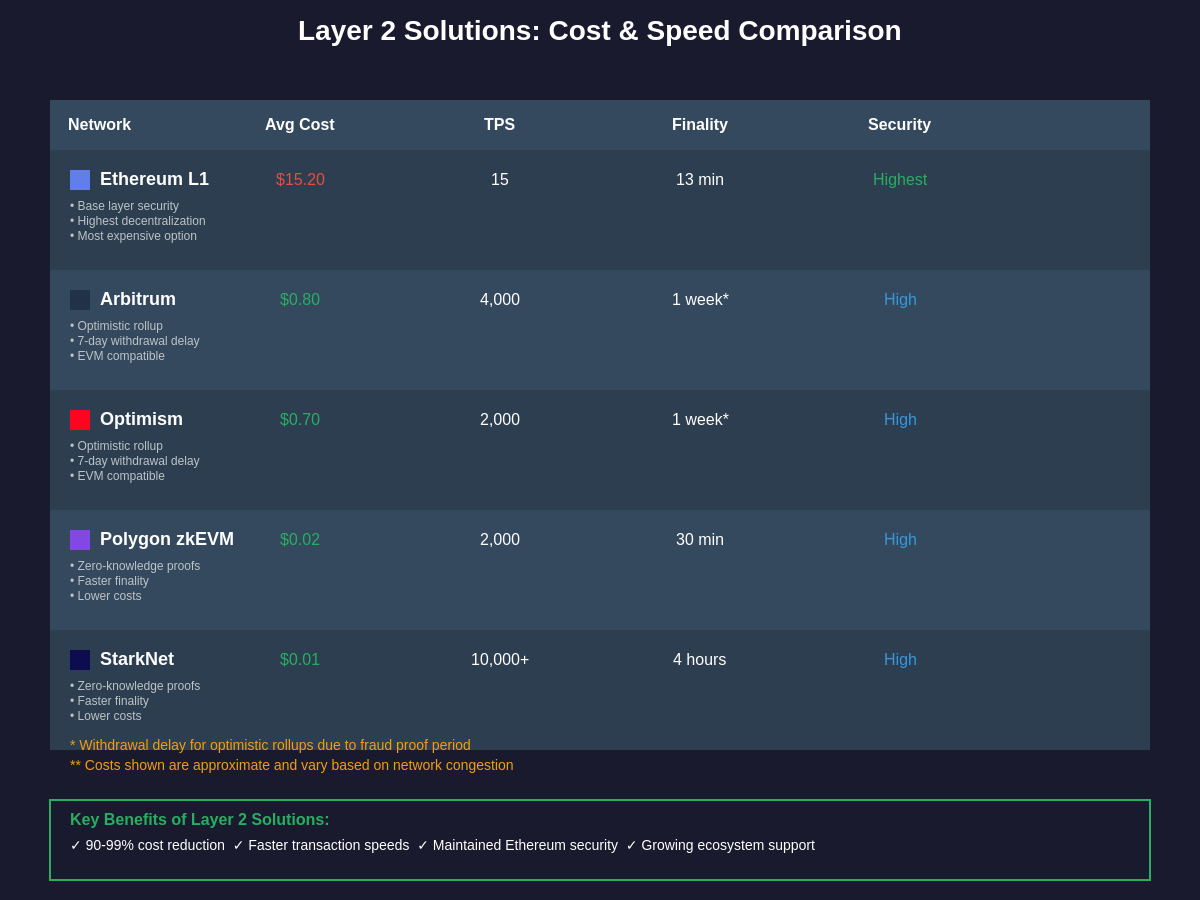Click the Ethereum L1 blue color square
Screen dimensions: 1200x900
[80, 180]
